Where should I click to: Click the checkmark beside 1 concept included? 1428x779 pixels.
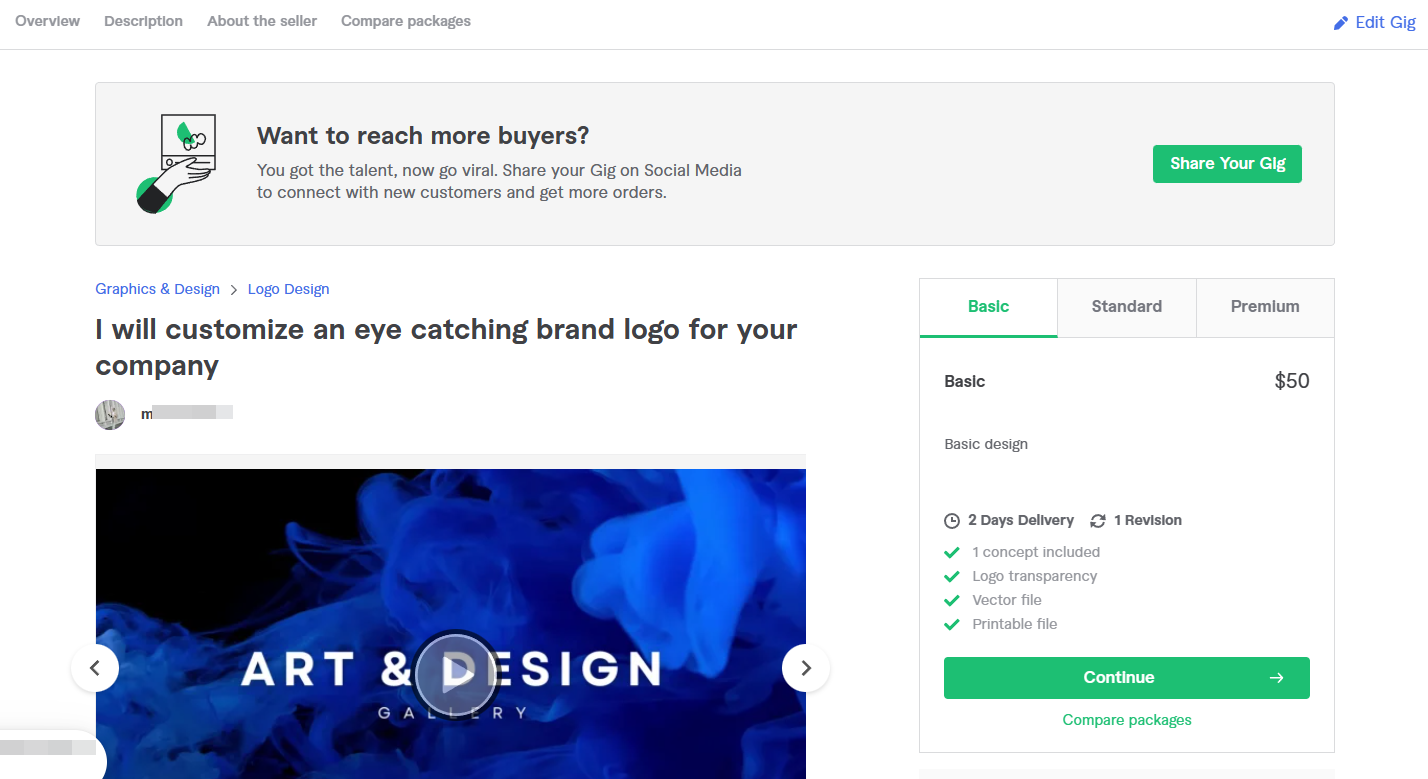[952, 552]
